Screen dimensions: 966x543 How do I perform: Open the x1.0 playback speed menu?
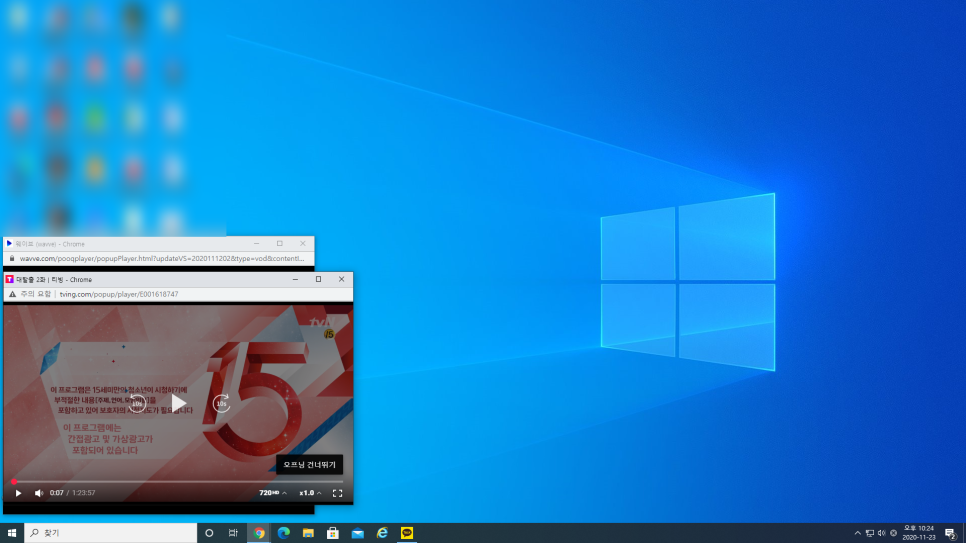coord(310,493)
